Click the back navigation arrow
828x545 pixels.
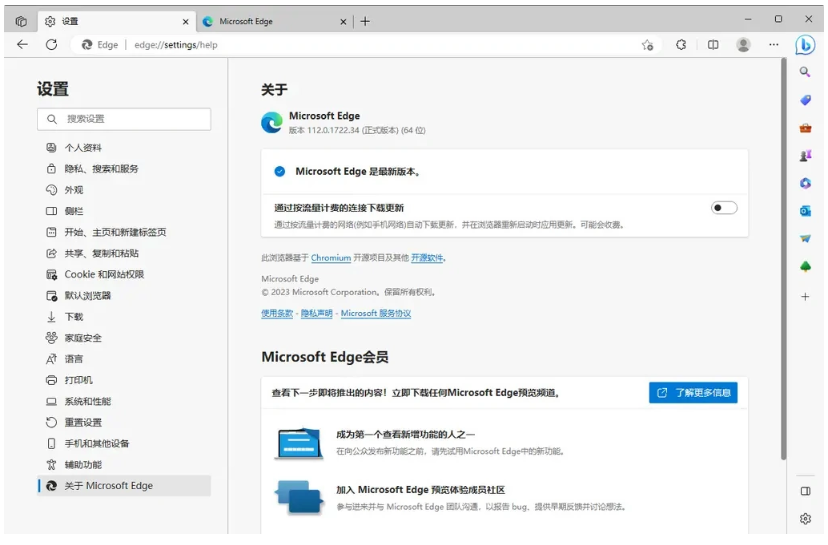(22, 45)
